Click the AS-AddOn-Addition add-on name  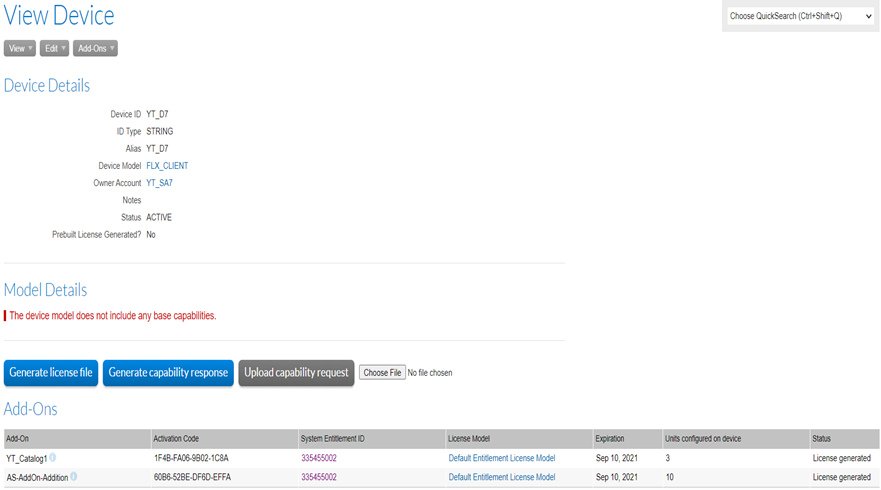[37, 478]
